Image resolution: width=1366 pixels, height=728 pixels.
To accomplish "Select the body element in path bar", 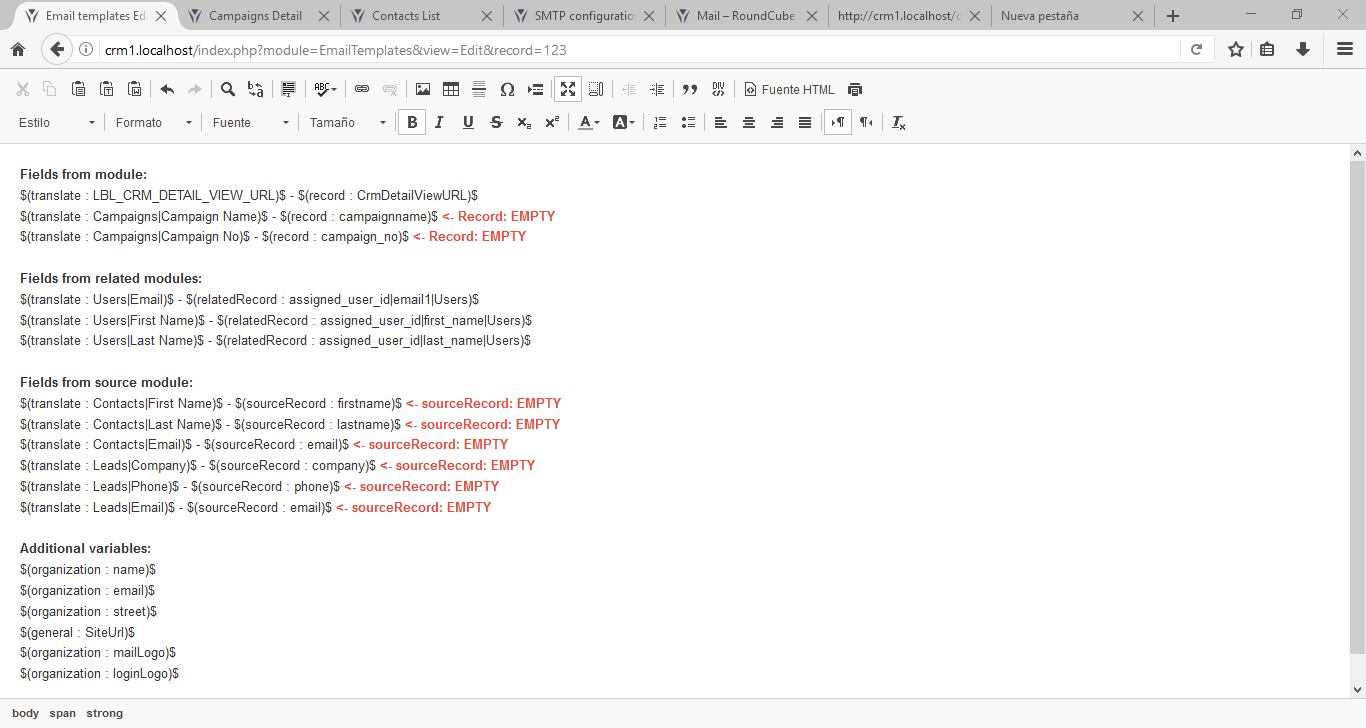I will [x=26, y=713].
